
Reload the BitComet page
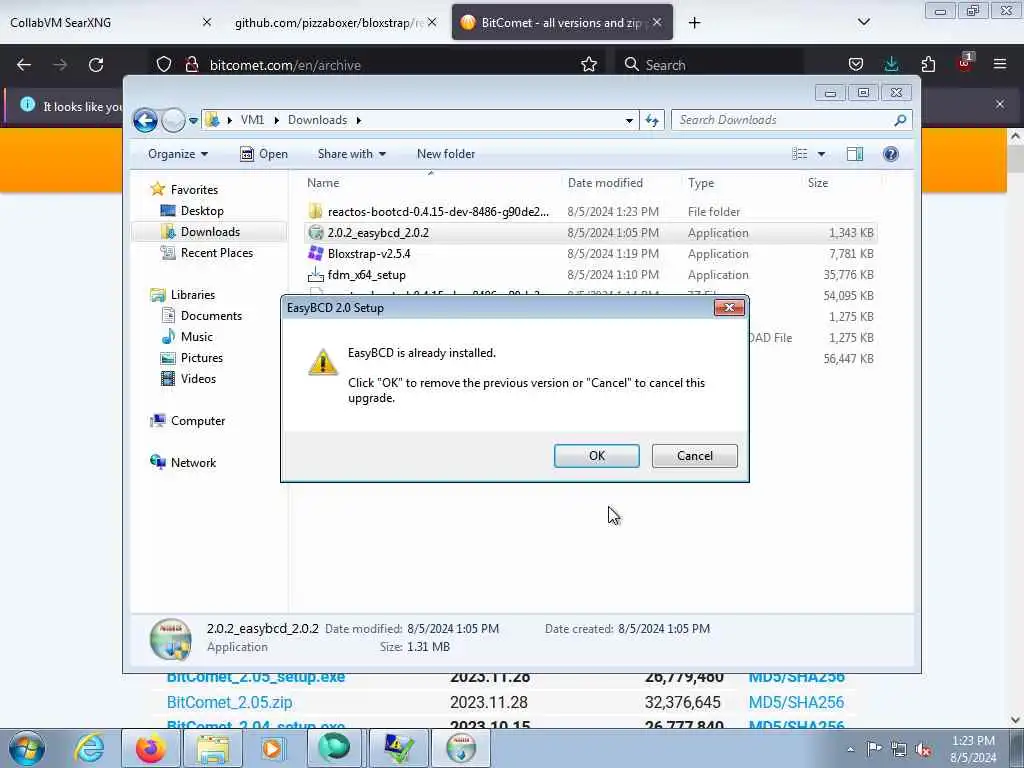point(96,65)
